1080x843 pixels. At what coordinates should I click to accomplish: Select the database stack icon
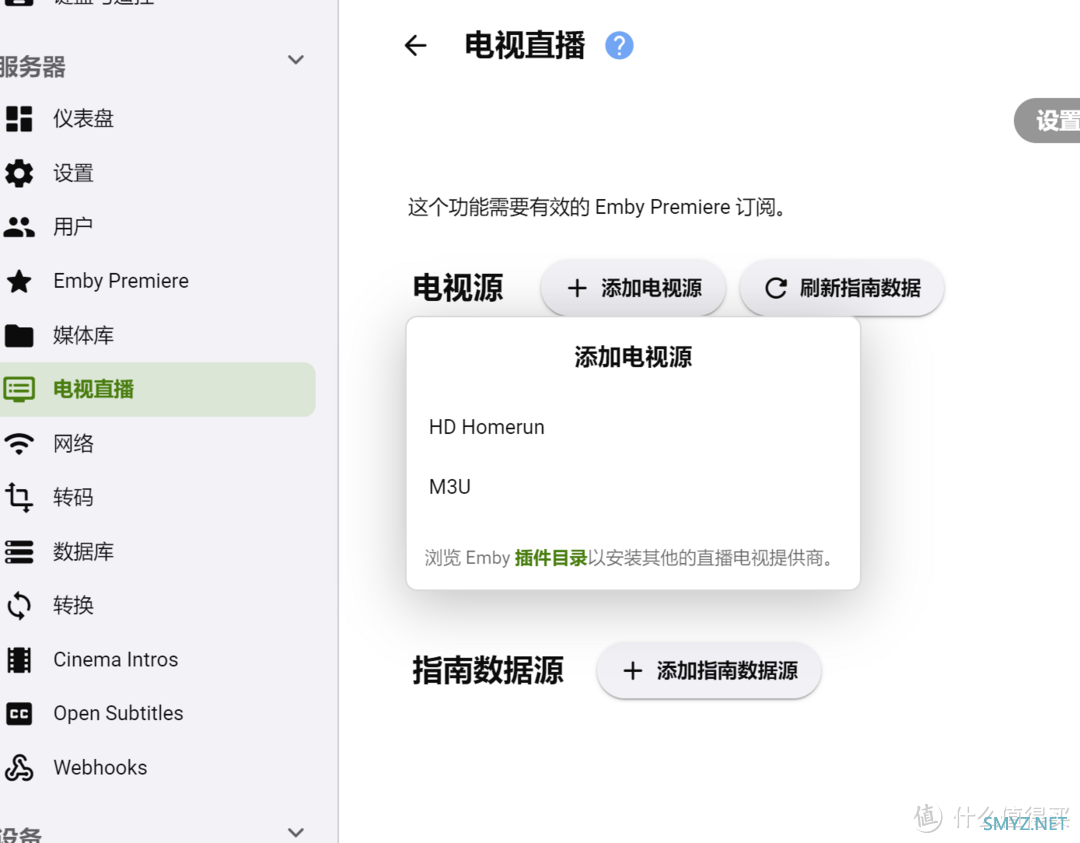tap(19, 551)
